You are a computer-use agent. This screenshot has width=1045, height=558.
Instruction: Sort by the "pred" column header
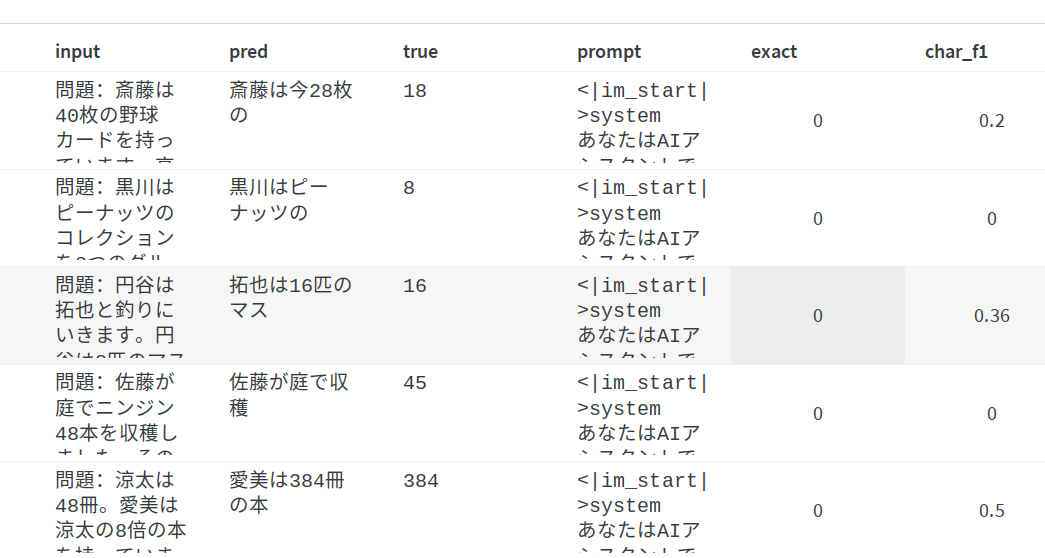click(249, 52)
